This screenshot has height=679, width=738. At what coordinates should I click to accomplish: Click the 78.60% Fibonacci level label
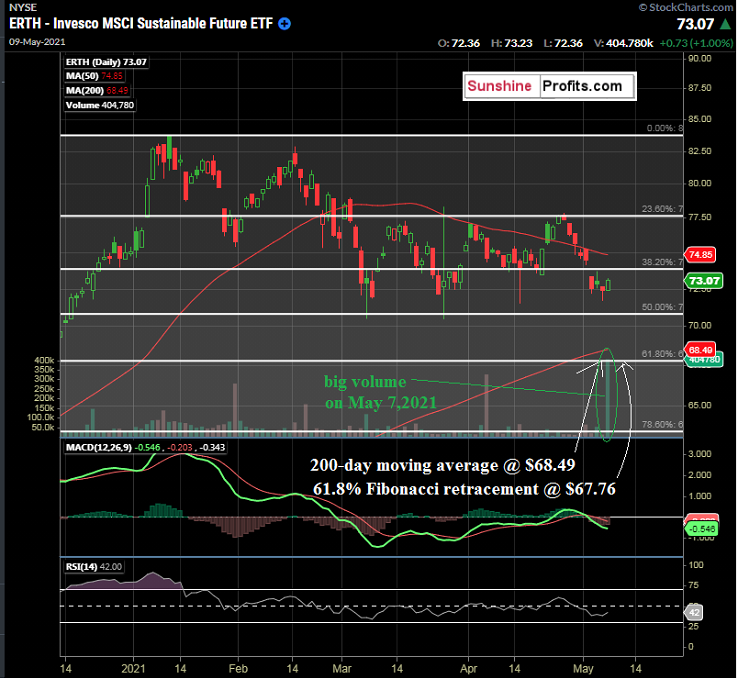tap(662, 424)
